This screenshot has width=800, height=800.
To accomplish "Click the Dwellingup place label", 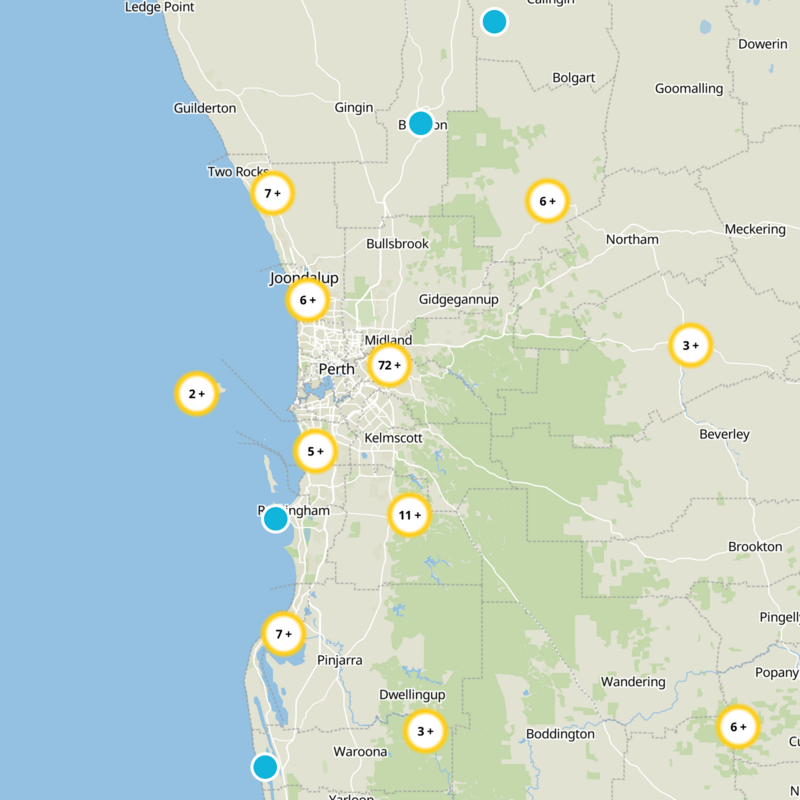I will pos(412,692).
